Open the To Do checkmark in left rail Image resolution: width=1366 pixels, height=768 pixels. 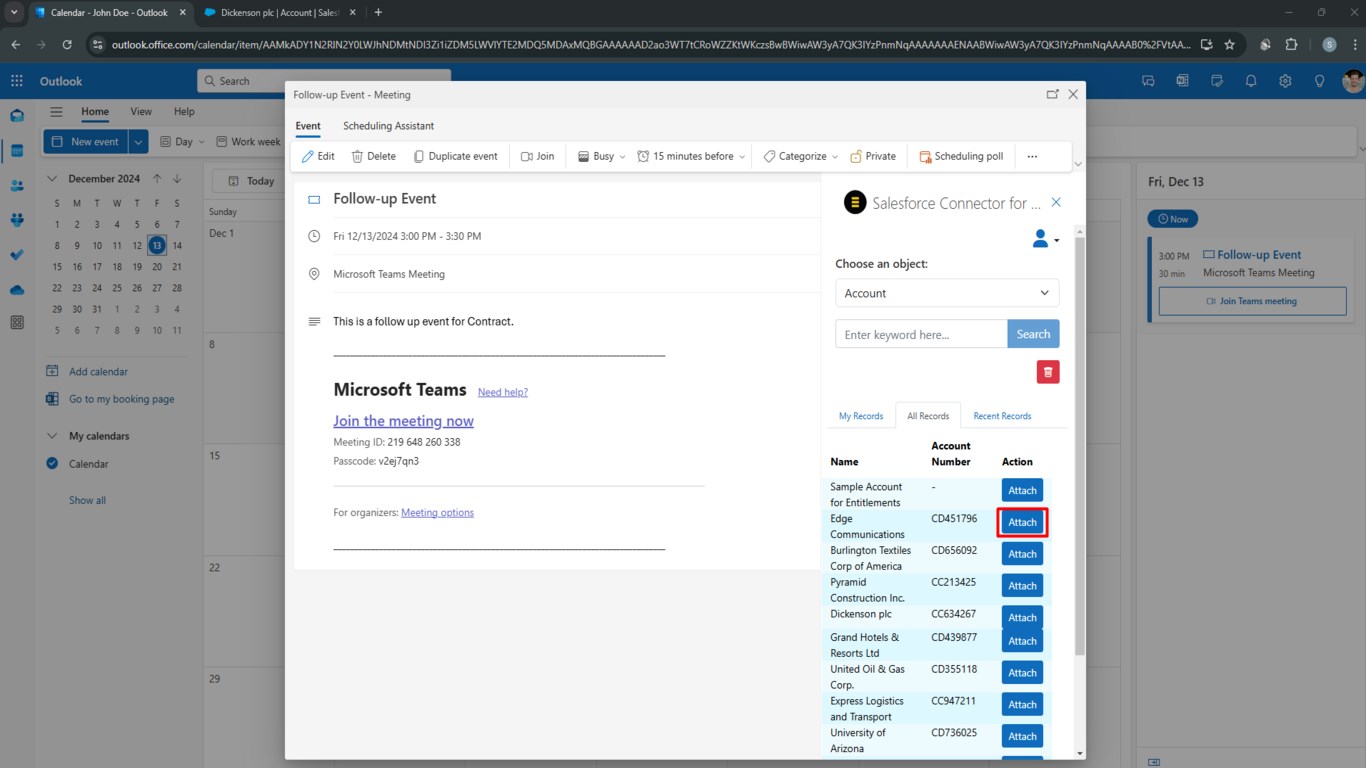click(x=17, y=255)
